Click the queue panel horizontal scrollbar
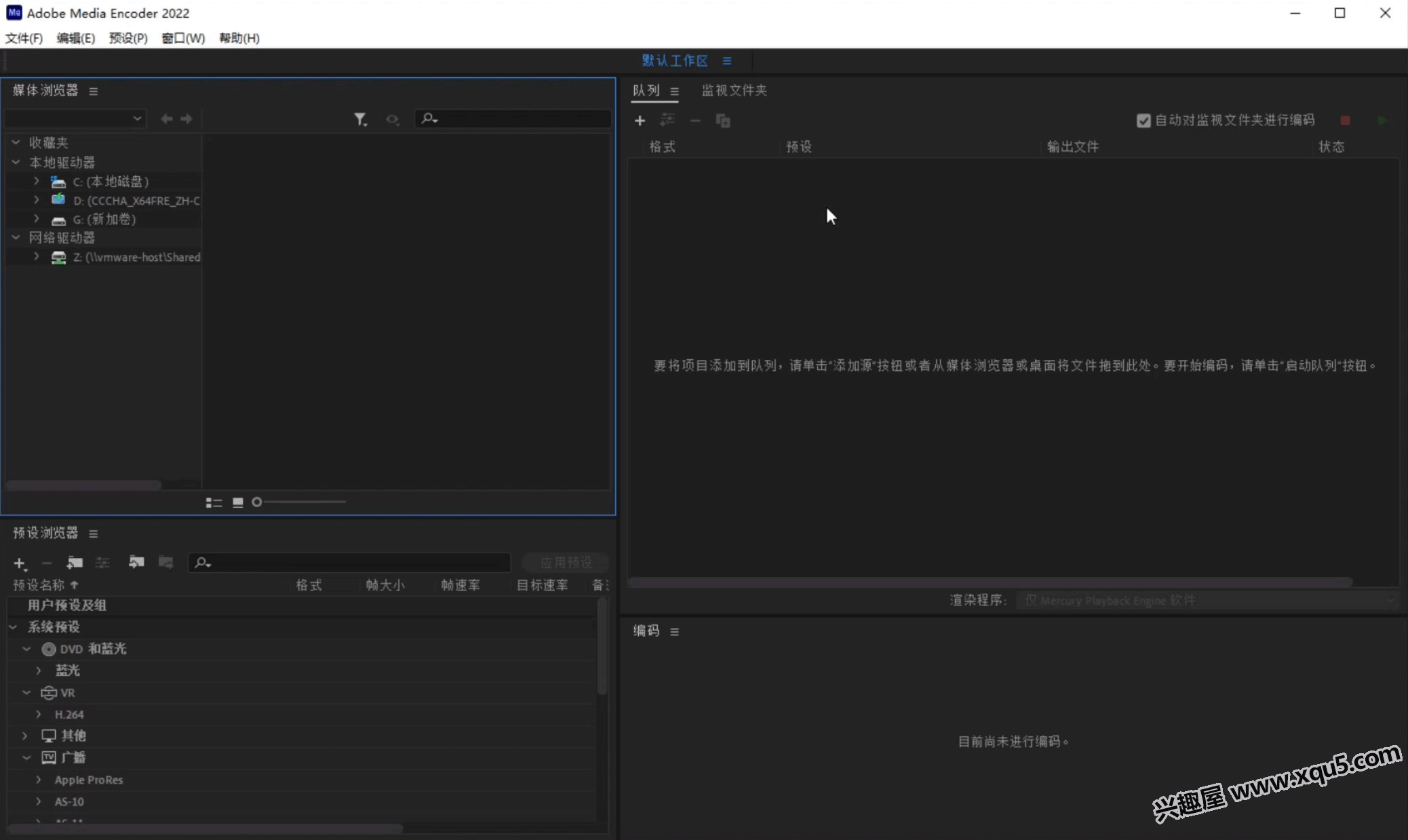1408x840 pixels. pos(991,582)
